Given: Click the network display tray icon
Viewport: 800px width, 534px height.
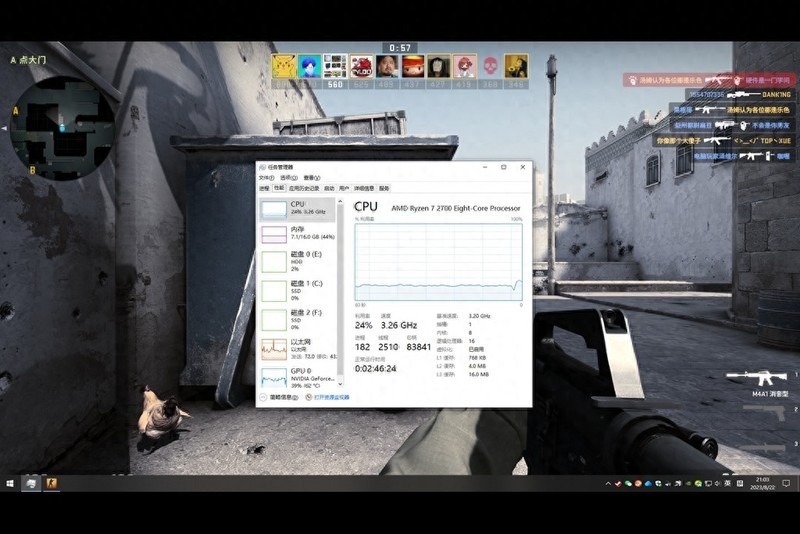Looking at the screenshot, I should [x=708, y=484].
